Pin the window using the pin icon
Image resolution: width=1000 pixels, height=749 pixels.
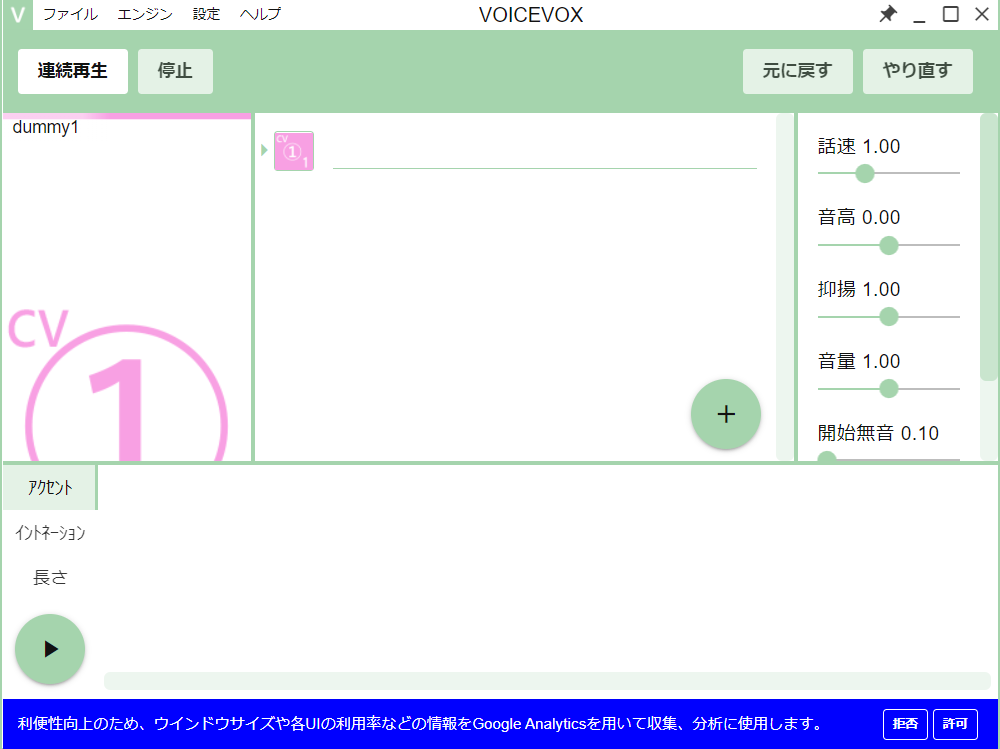[x=887, y=14]
